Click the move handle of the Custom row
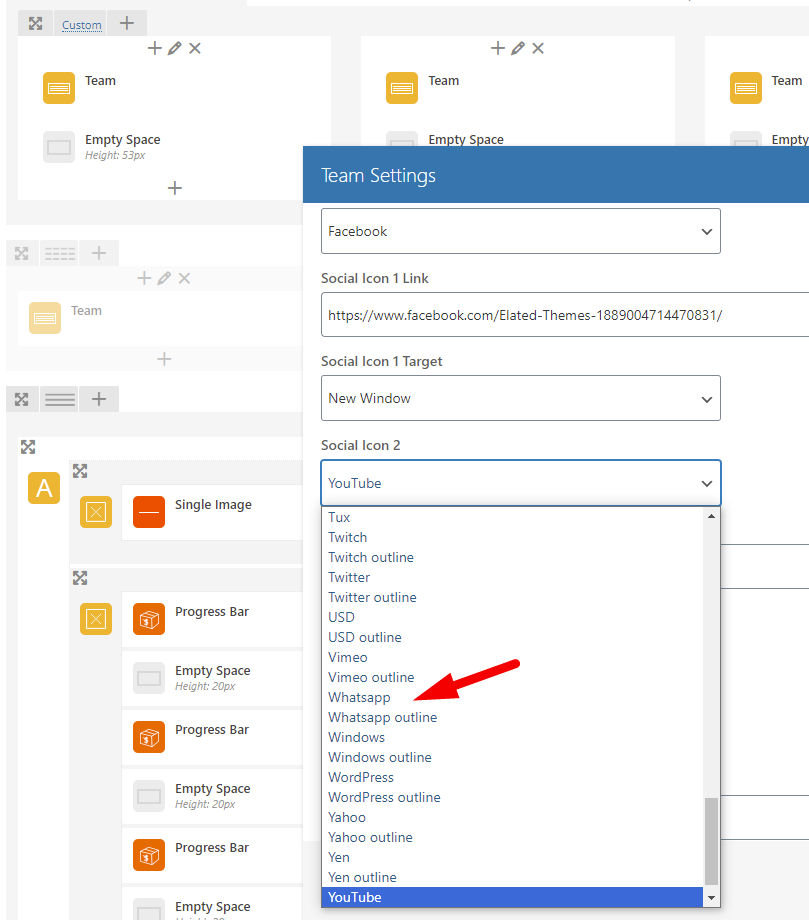 (36, 23)
